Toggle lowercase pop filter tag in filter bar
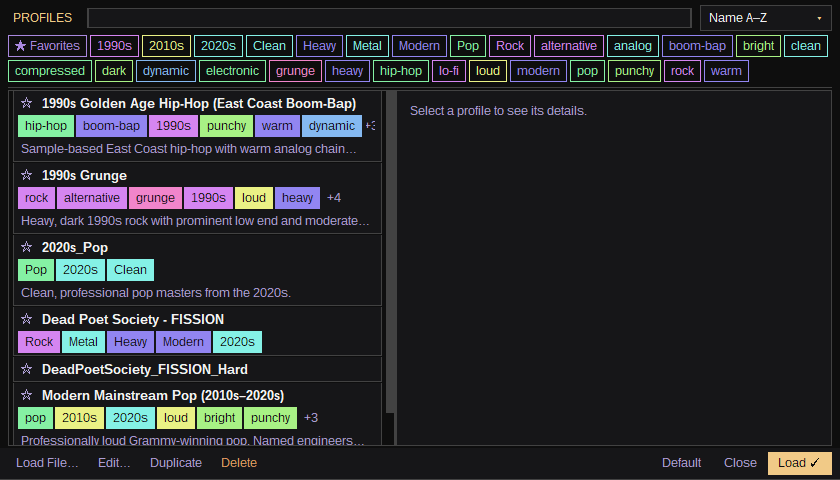 click(x=588, y=71)
